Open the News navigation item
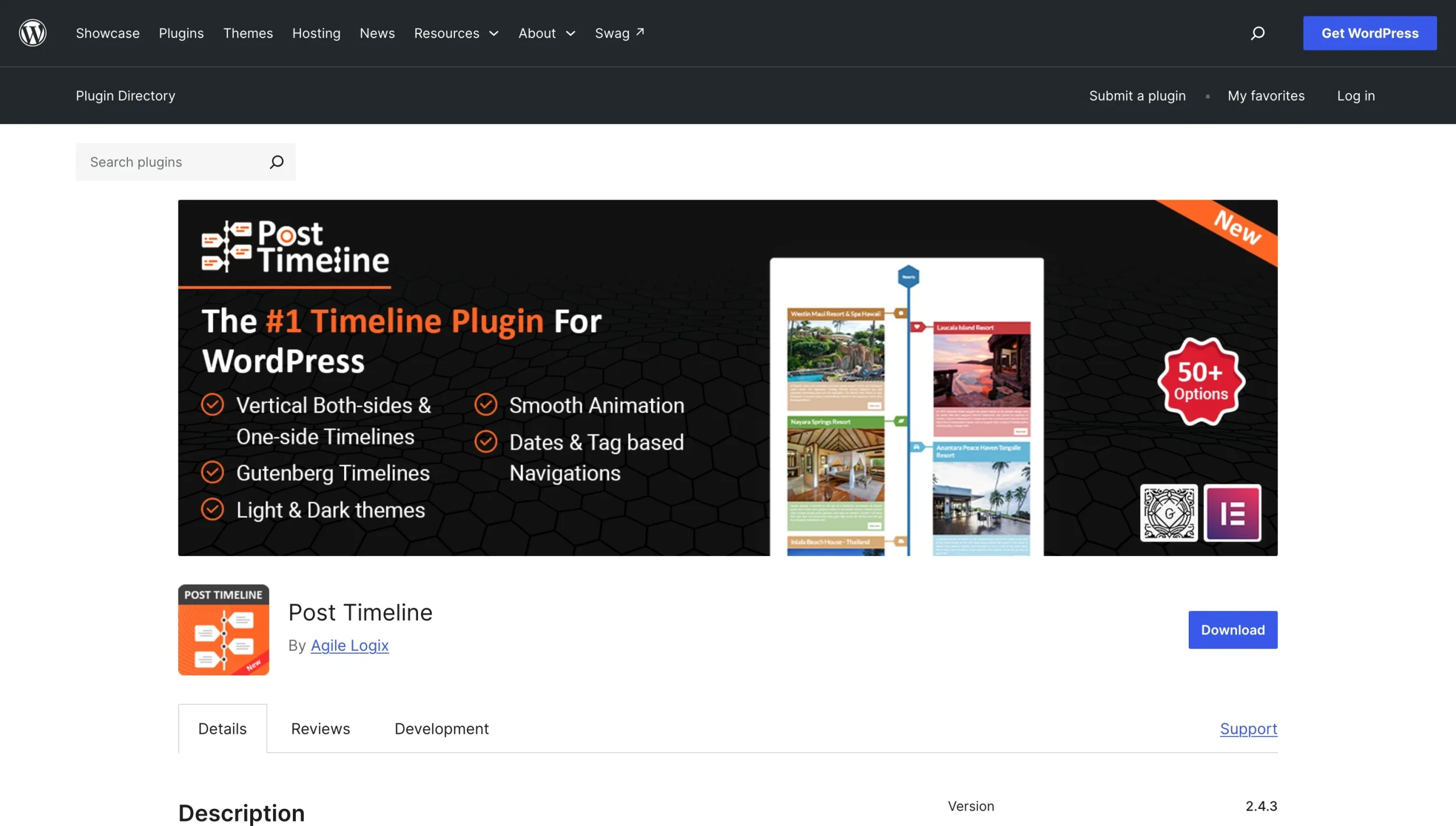This screenshot has height=826, width=1456. (x=377, y=33)
